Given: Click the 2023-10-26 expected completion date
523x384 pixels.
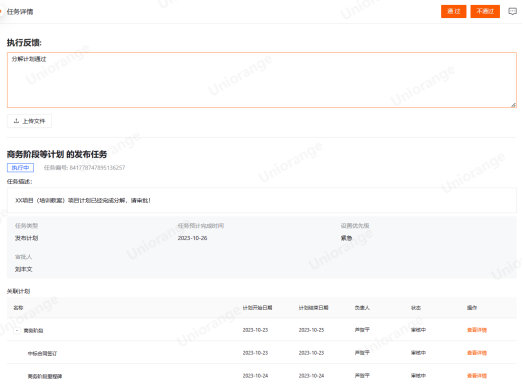Looking at the screenshot, I should tap(192, 238).
